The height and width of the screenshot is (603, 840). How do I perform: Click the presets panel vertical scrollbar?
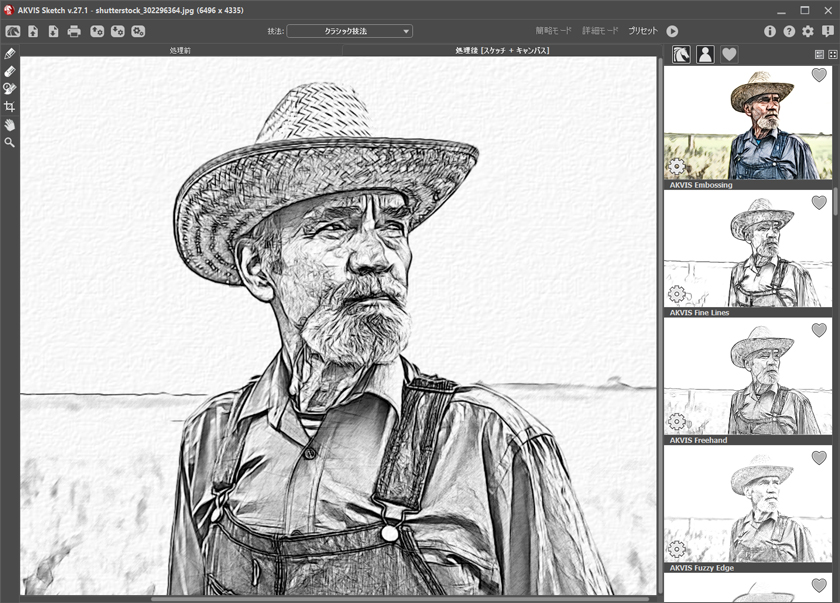pos(835,199)
